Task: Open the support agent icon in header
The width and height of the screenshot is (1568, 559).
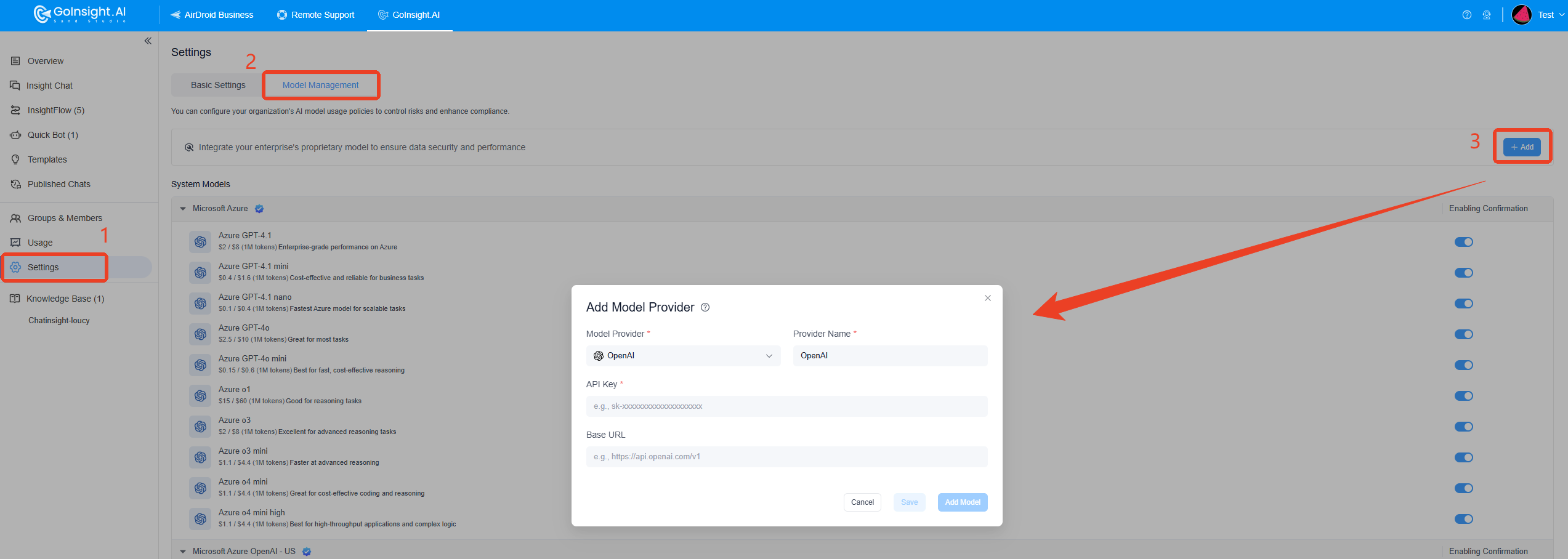Action: tap(1487, 15)
